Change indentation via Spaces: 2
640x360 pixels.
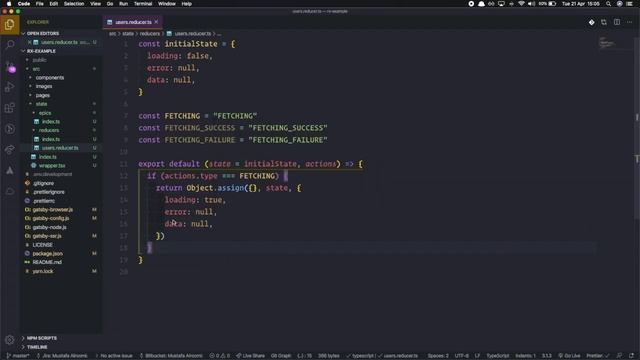tap(438, 356)
